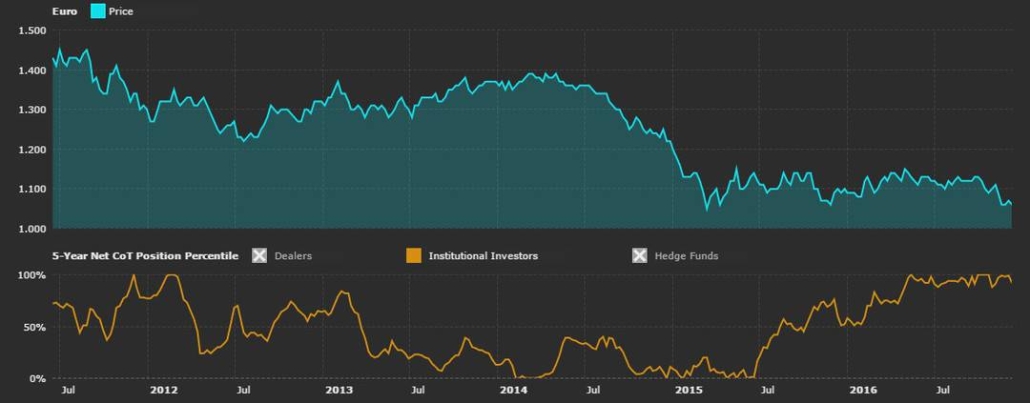Pick the 2015 time axis label
This screenshot has height=403, width=1030.
click(689, 390)
